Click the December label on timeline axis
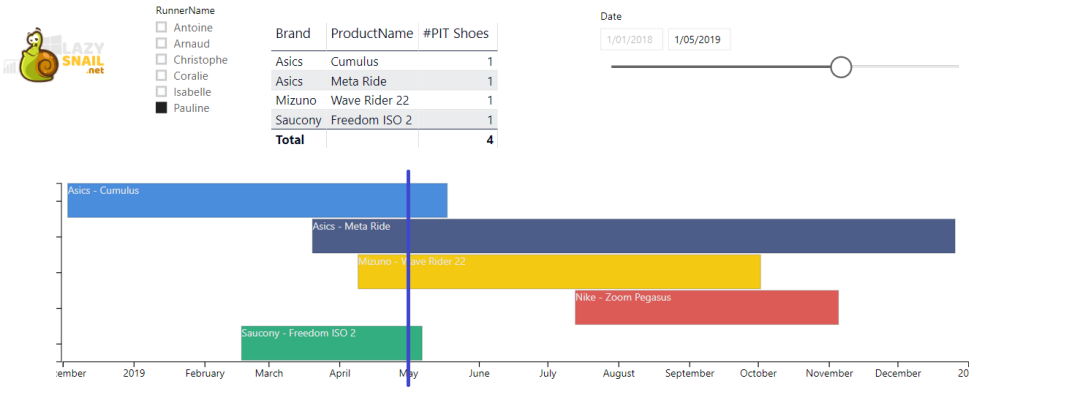 897,373
